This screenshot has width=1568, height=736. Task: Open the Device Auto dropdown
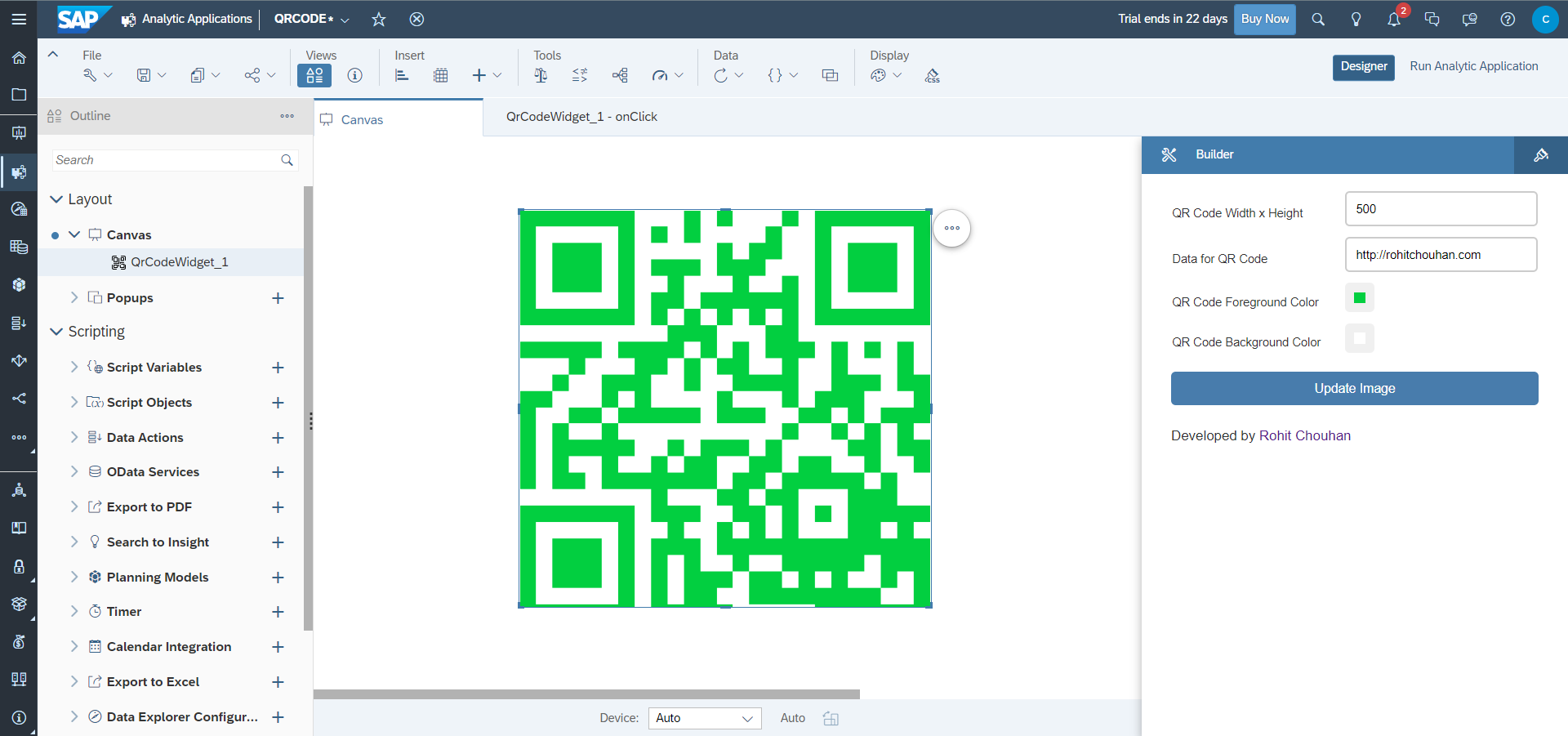705,718
